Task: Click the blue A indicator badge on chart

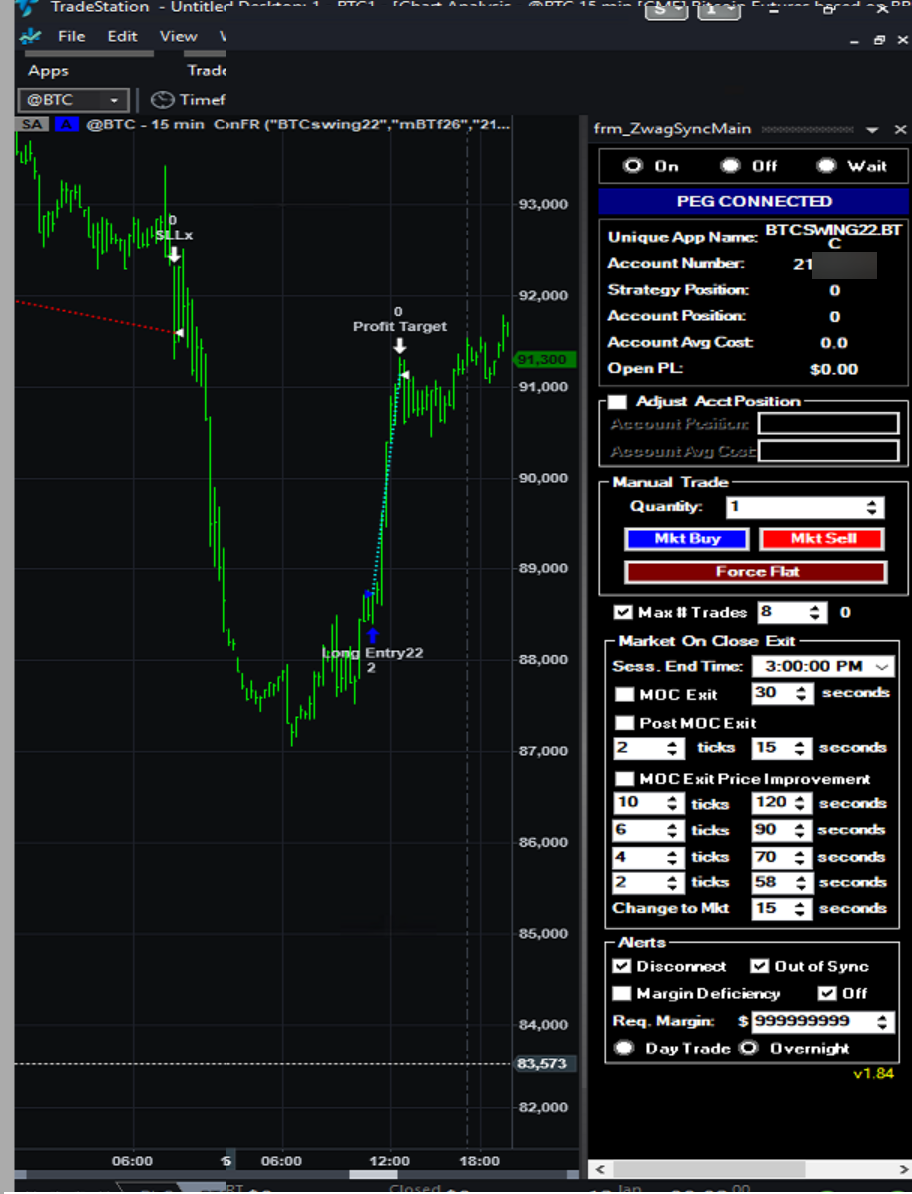Action: 66,125
